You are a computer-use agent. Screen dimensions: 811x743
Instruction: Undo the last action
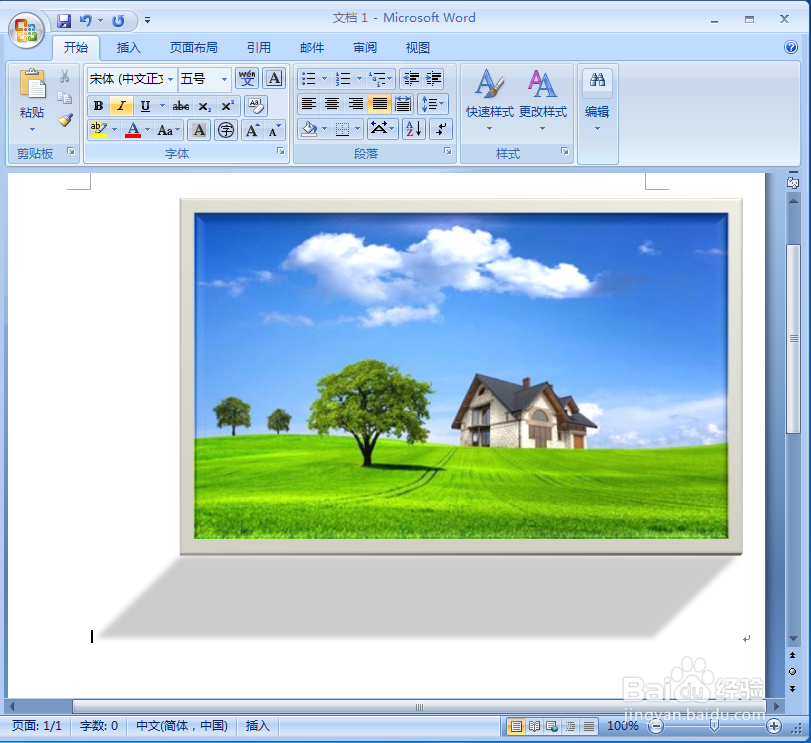[85, 21]
